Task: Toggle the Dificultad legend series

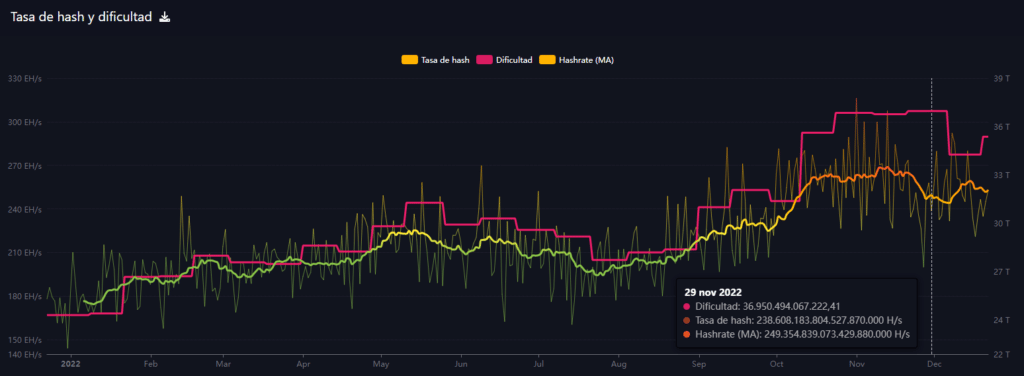Action: pos(503,60)
